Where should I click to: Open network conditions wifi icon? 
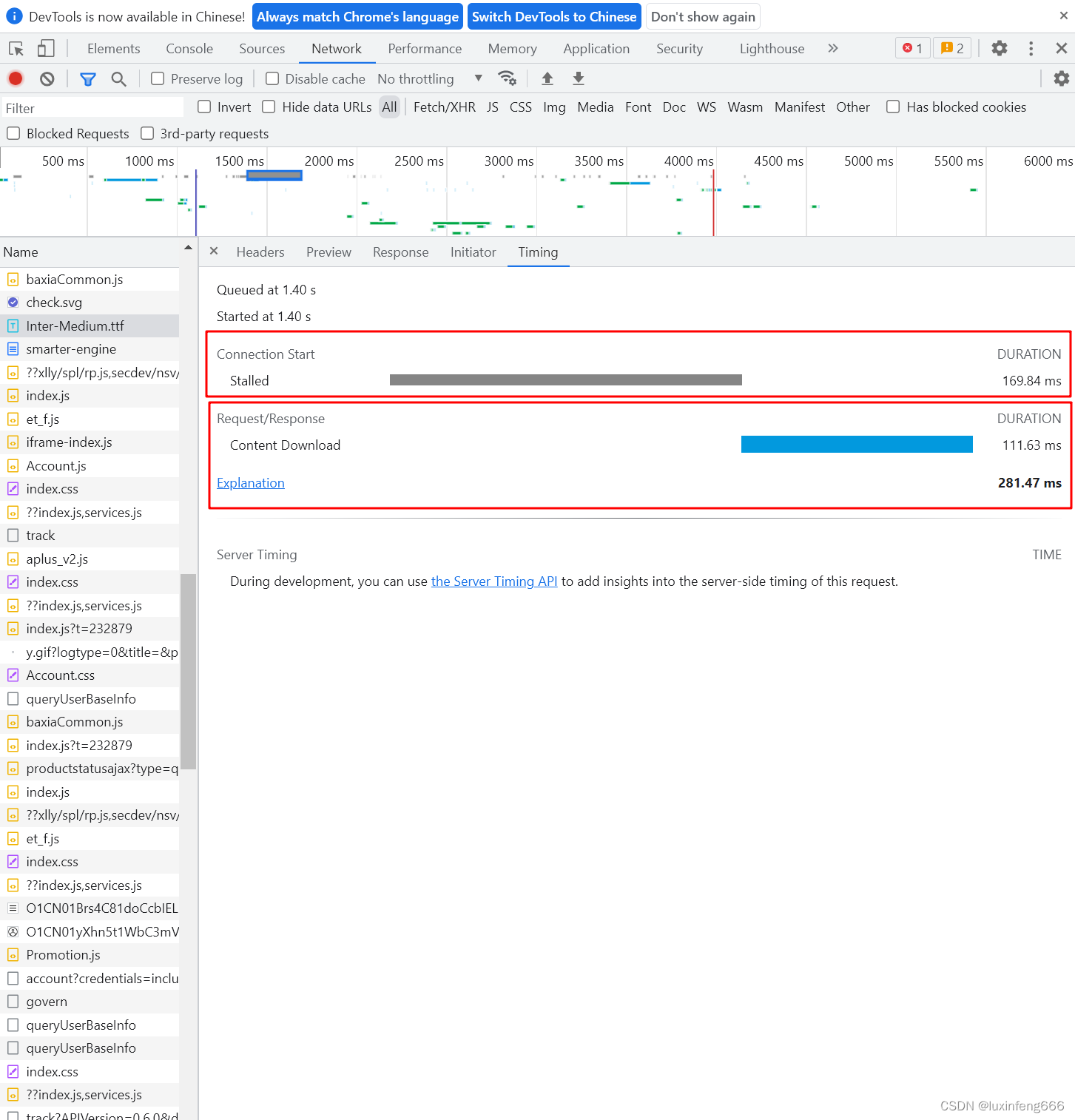point(507,78)
